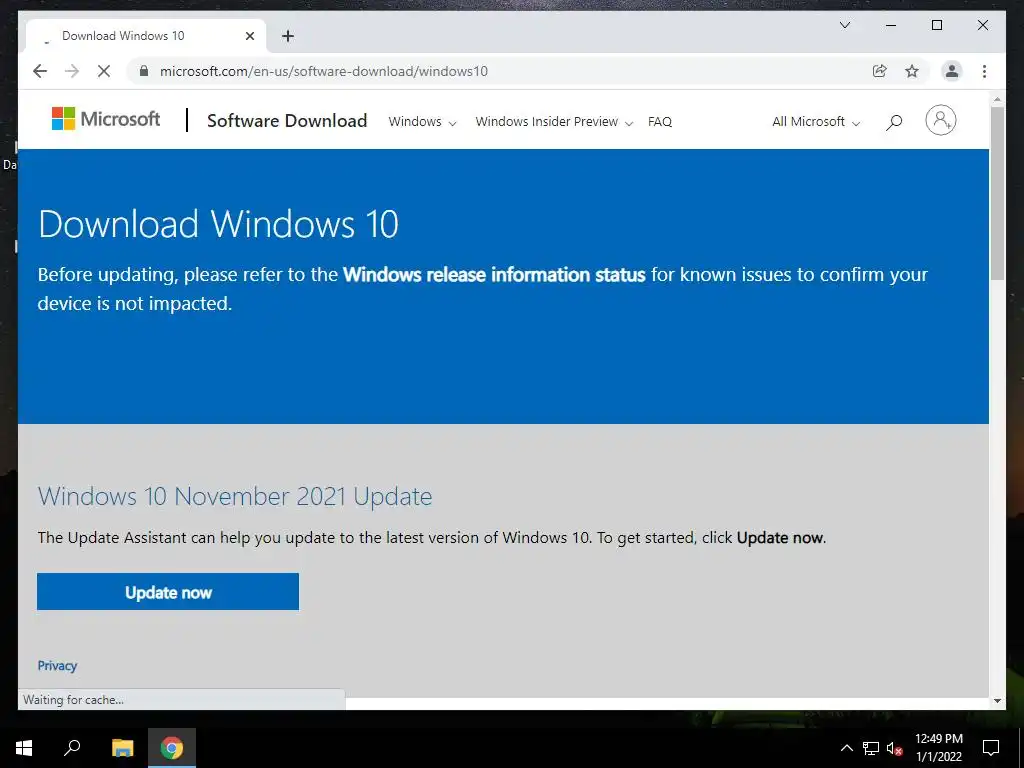
Task: Open the Chrome profile avatar
Action: point(952,71)
